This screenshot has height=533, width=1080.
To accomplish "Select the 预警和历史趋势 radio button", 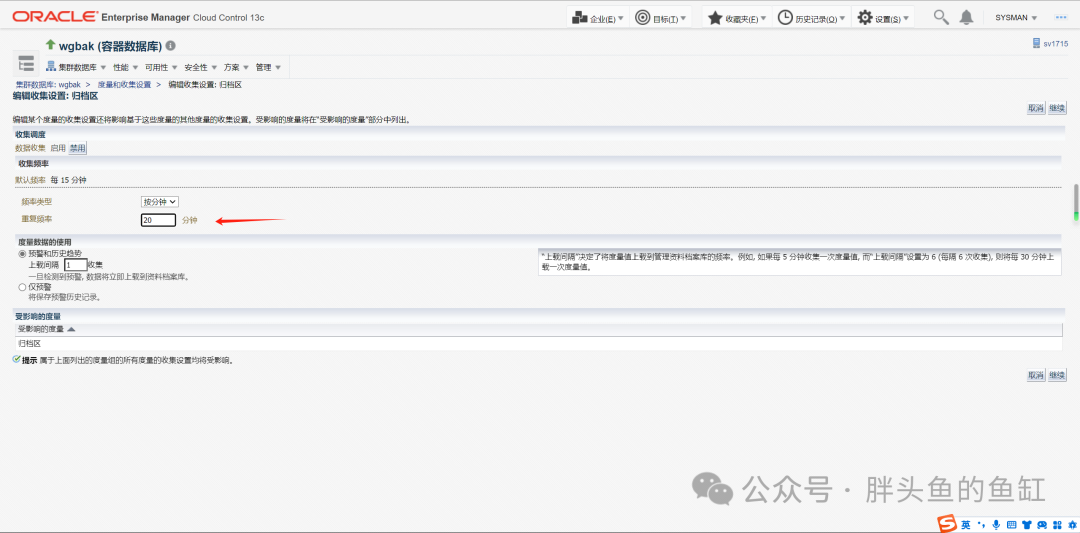I will click(x=22, y=254).
